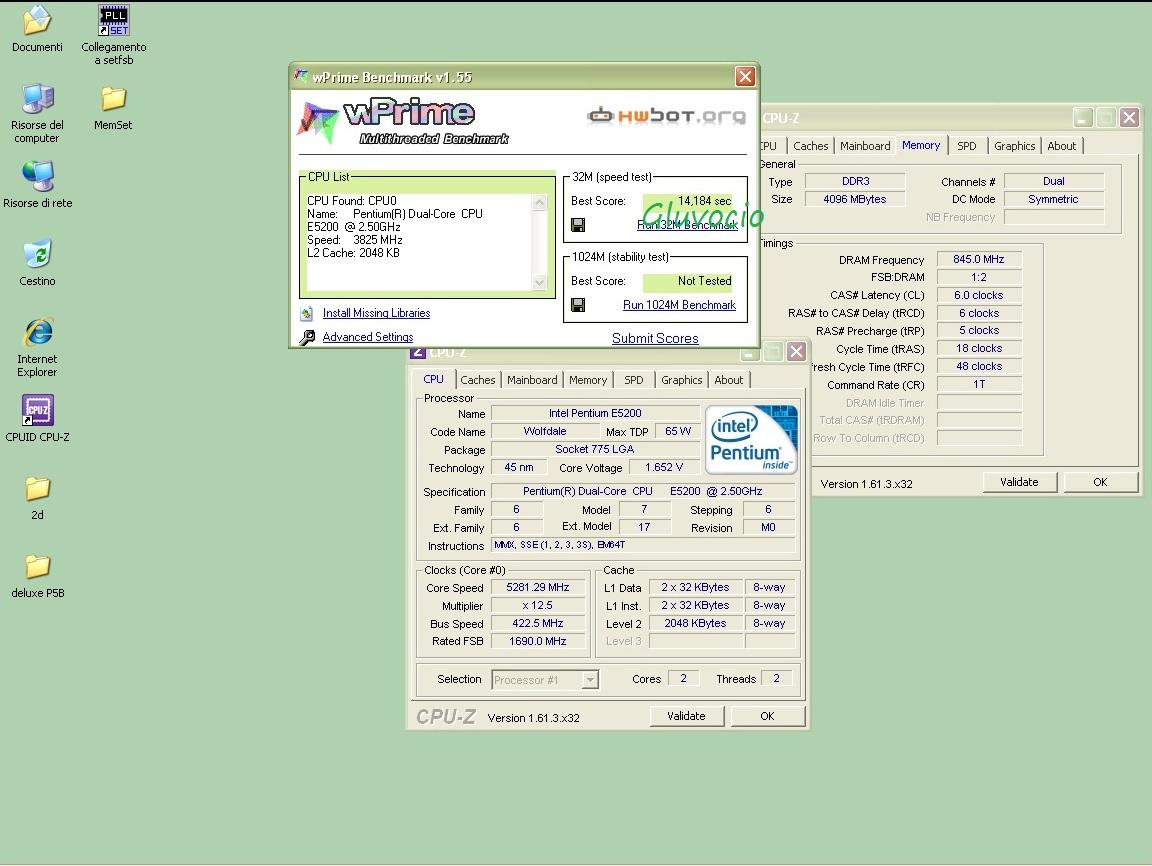Screen dimensions: 1152x866
Task: Click memory Size 4096 MBytes value
Action: [854, 199]
